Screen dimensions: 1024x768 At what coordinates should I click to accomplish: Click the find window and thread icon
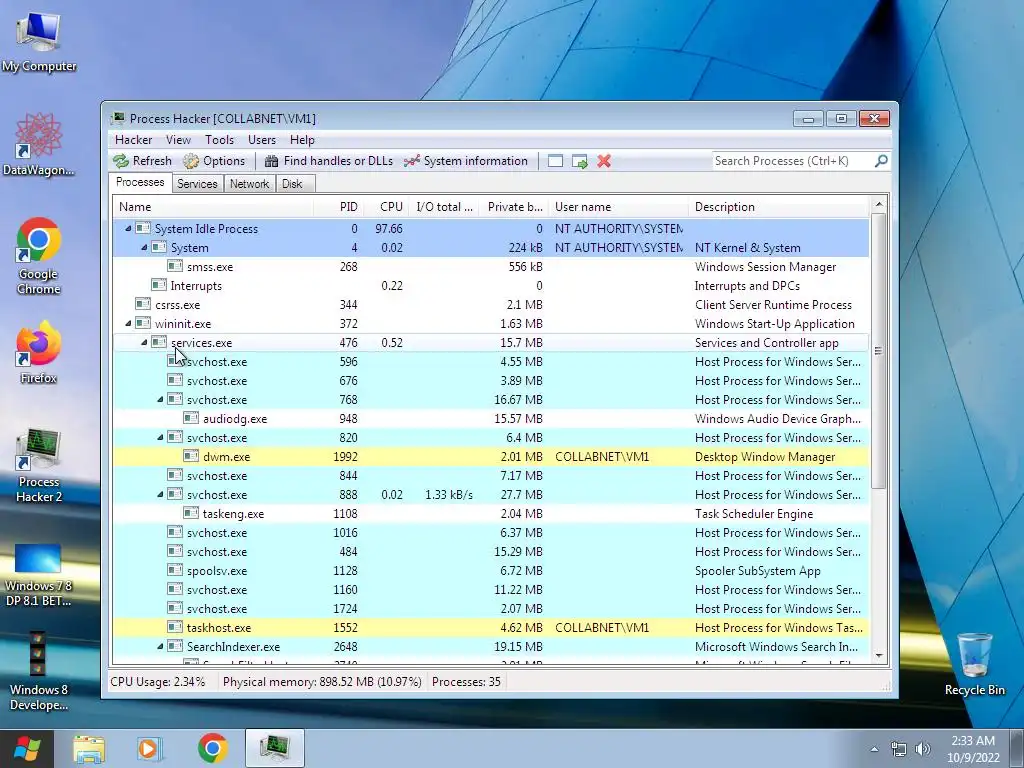click(x=579, y=161)
